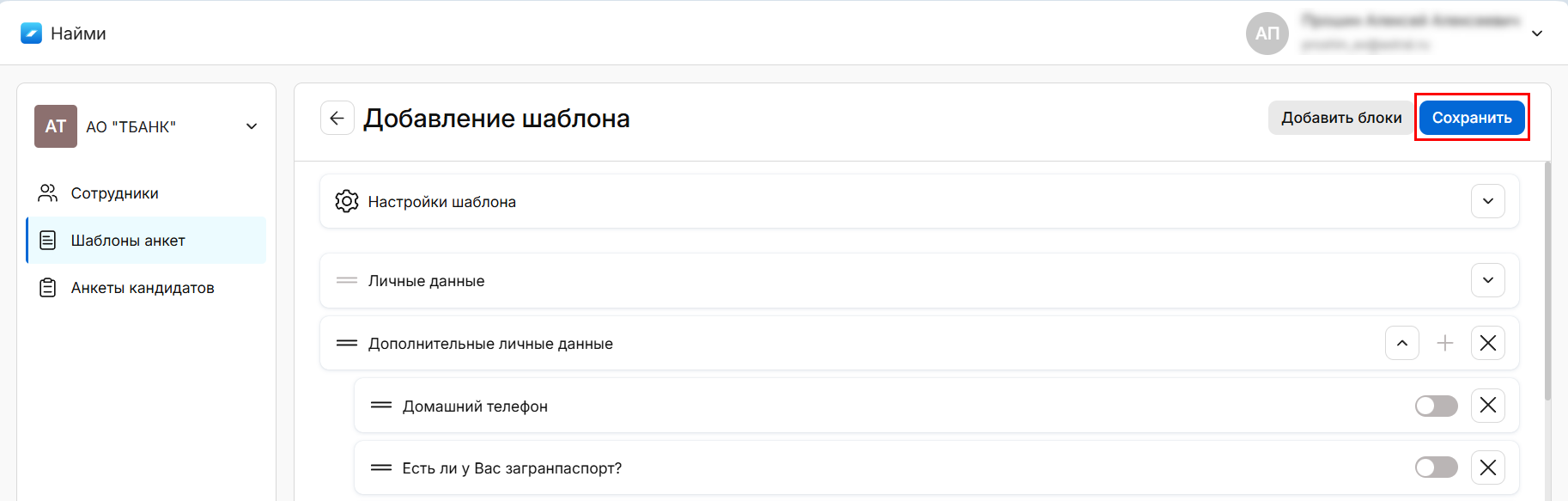Click the gear icon in Настройки шаблона
The image size is (1568, 501).
[x=347, y=201]
